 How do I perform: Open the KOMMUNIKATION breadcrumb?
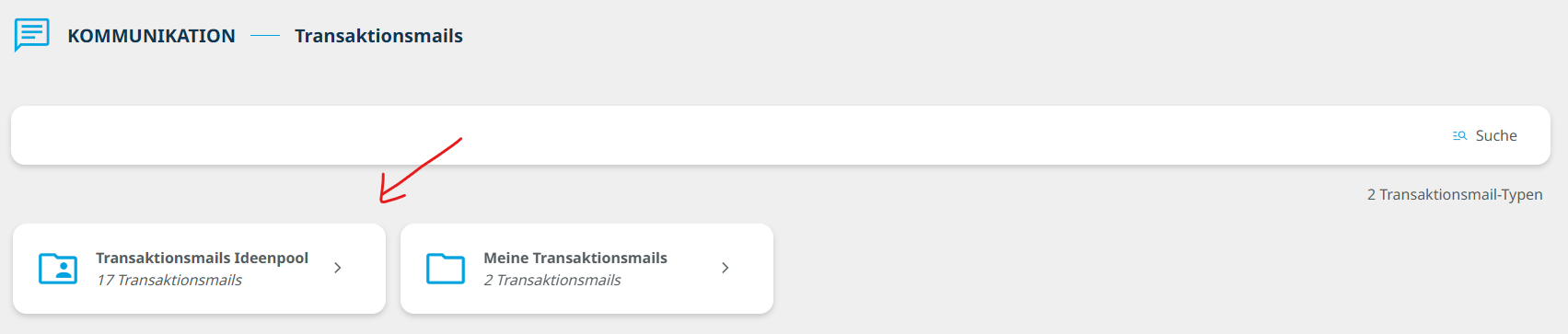(x=151, y=36)
